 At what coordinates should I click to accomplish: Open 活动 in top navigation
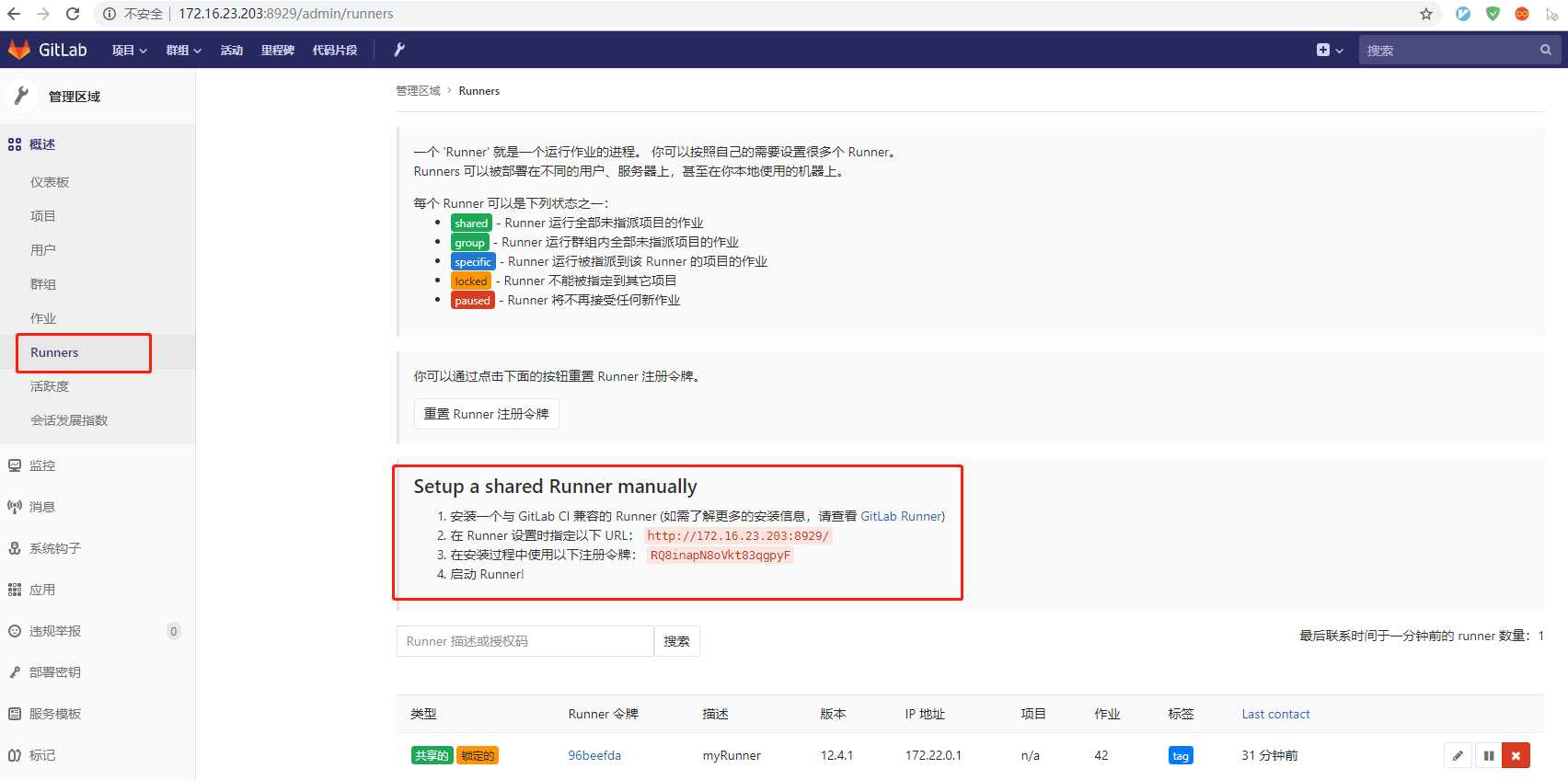[x=232, y=50]
